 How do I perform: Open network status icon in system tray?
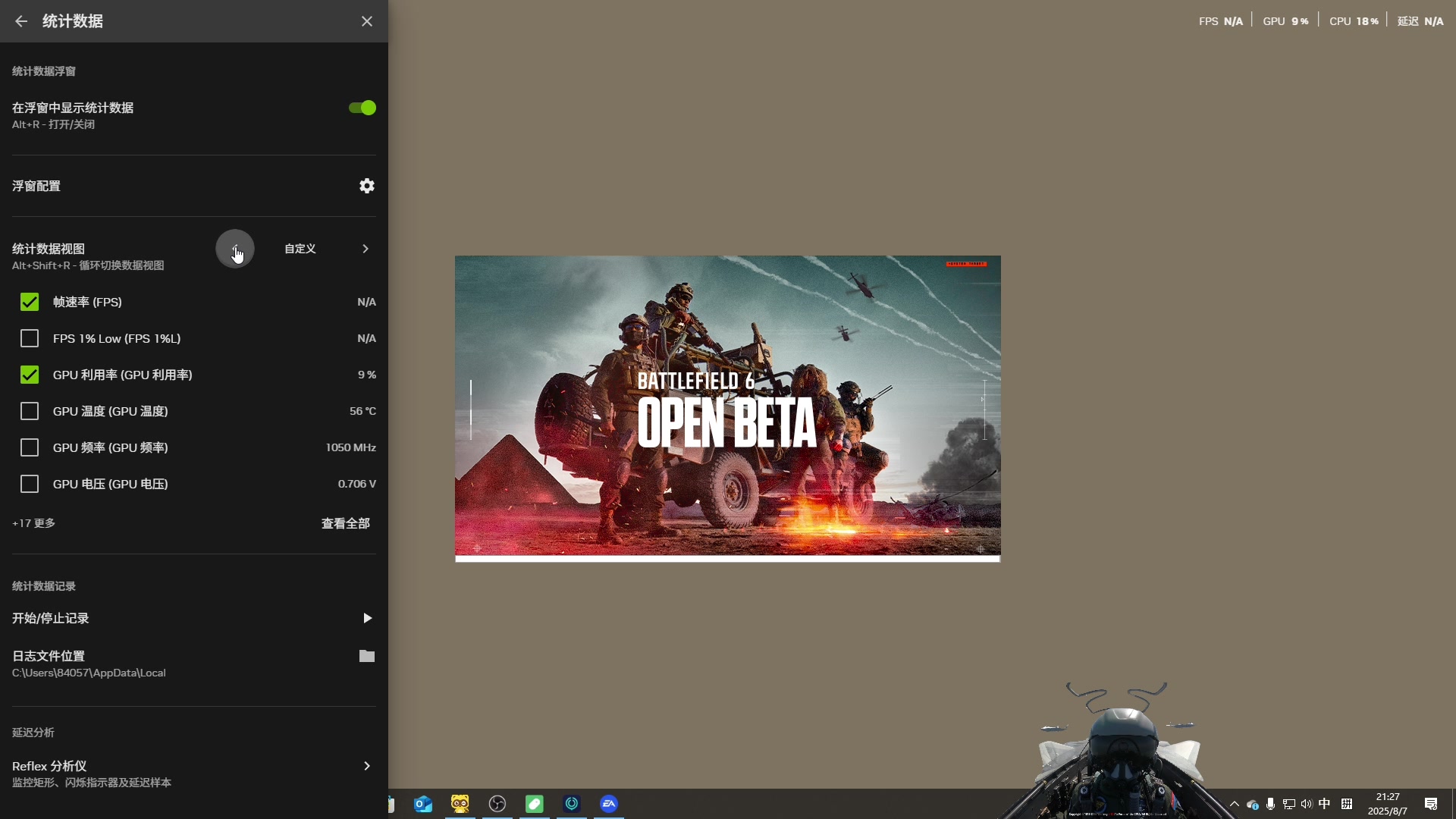1288,804
